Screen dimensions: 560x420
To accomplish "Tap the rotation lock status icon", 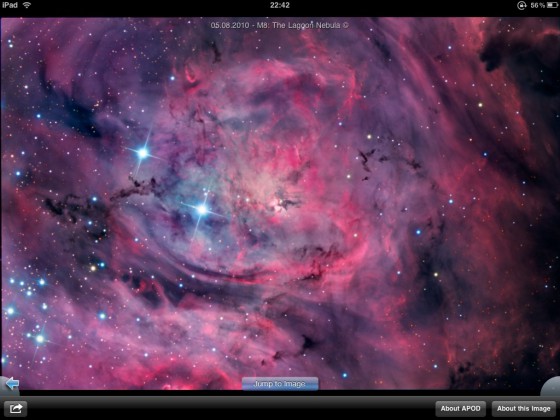I will 521,5.
